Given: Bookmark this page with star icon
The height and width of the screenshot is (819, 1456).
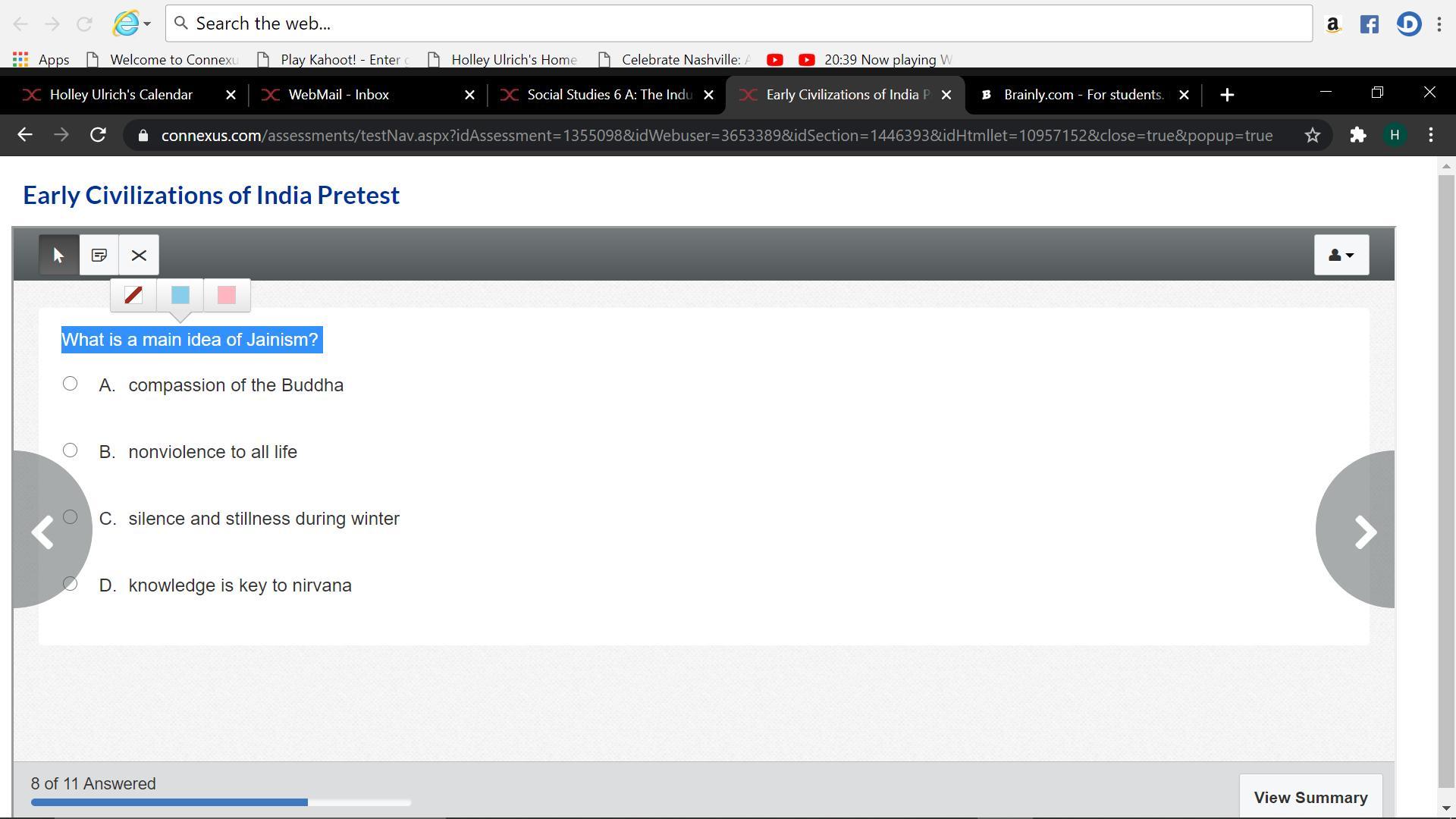Looking at the screenshot, I should [1313, 136].
